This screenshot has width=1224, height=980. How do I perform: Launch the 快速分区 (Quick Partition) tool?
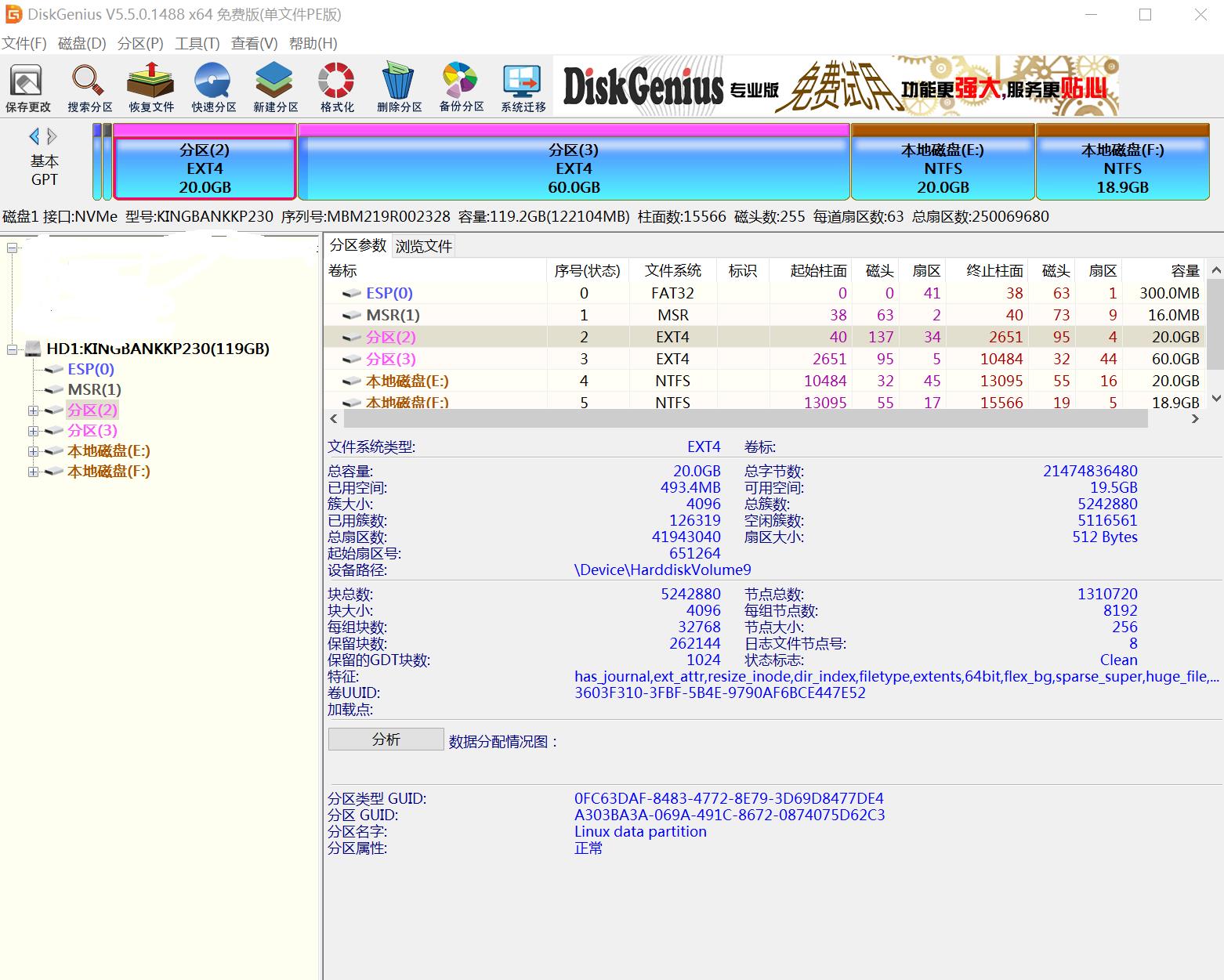click(x=213, y=88)
